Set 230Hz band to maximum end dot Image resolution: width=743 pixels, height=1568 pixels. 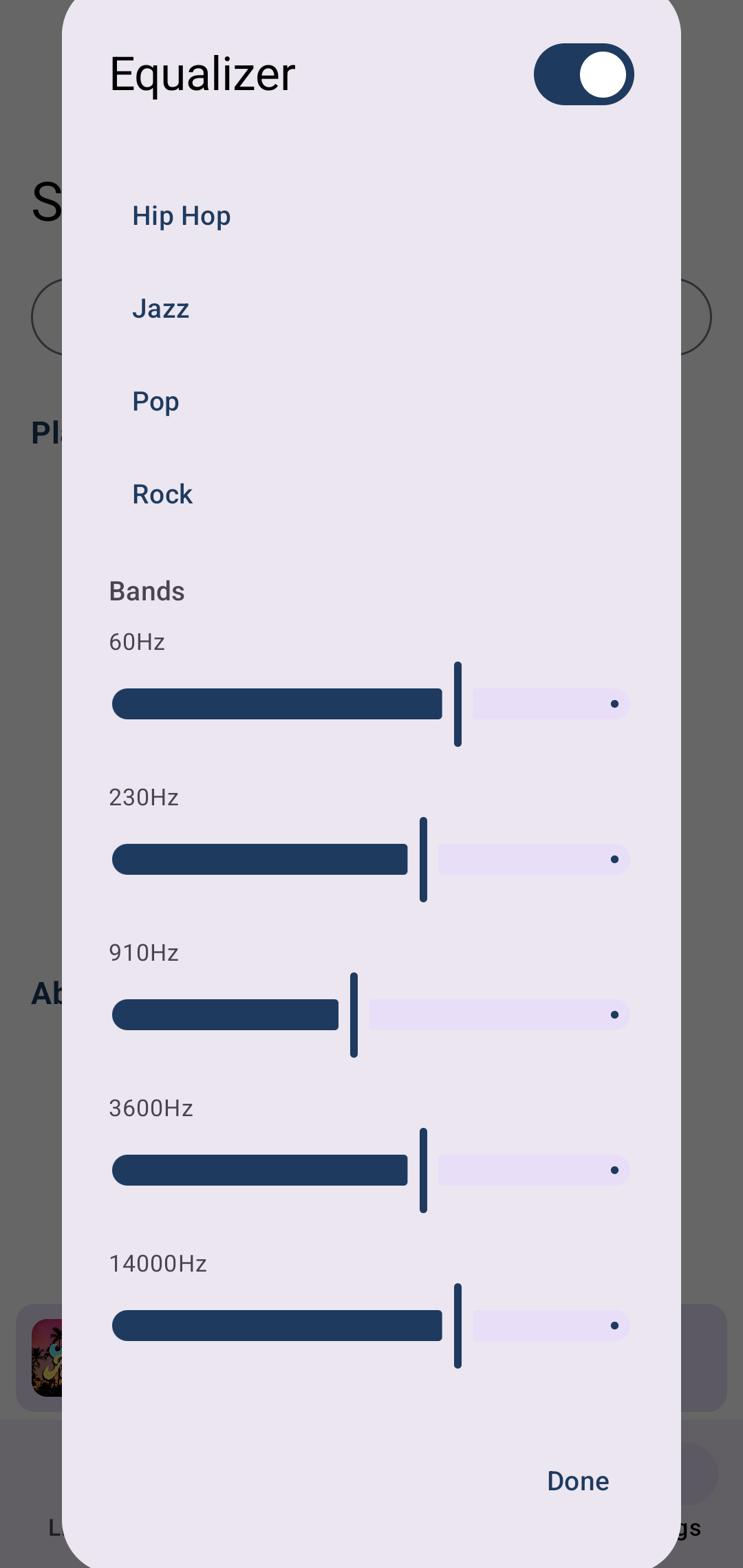click(x=614, y=860)
